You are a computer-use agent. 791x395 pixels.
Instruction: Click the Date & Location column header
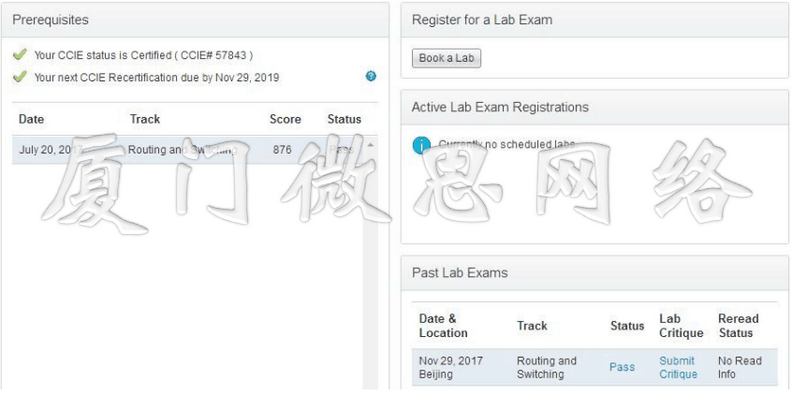[x=443, y=326]
